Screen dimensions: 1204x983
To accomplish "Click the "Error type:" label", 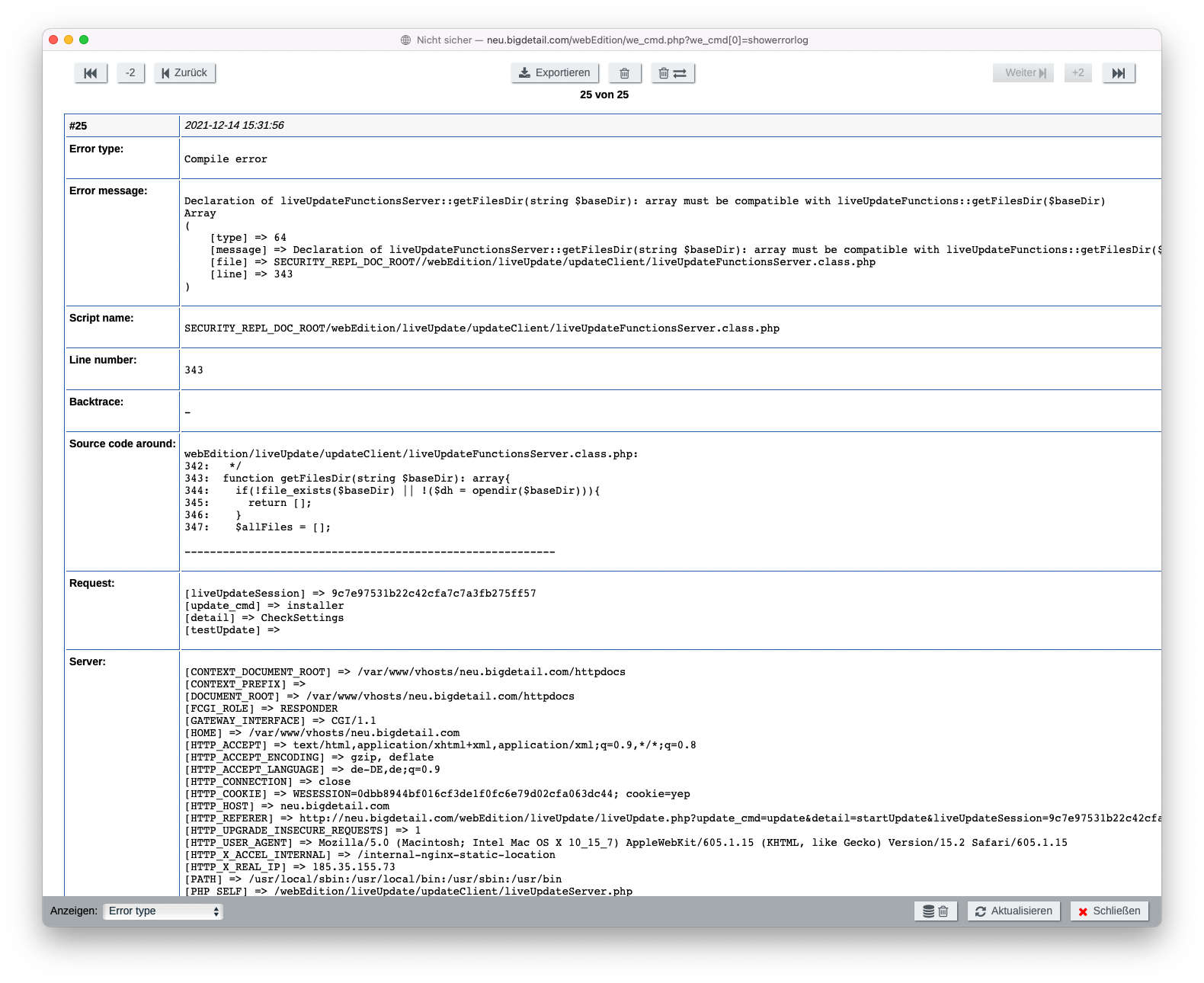I will tap(96, 149).
